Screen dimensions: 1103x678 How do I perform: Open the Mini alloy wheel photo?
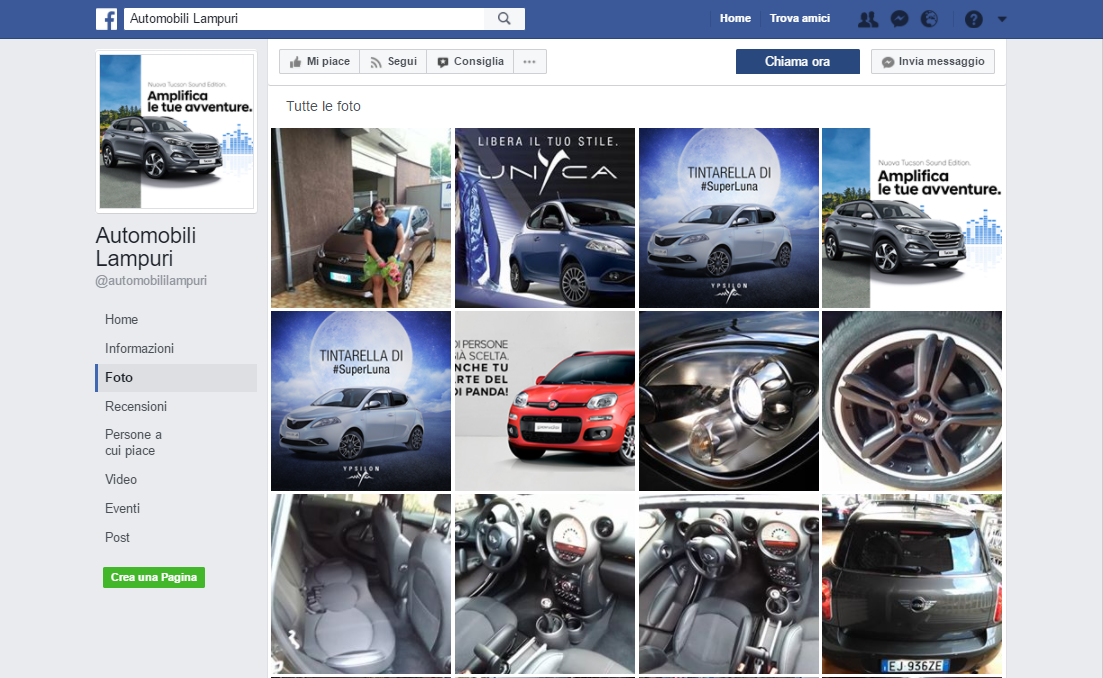912,401
